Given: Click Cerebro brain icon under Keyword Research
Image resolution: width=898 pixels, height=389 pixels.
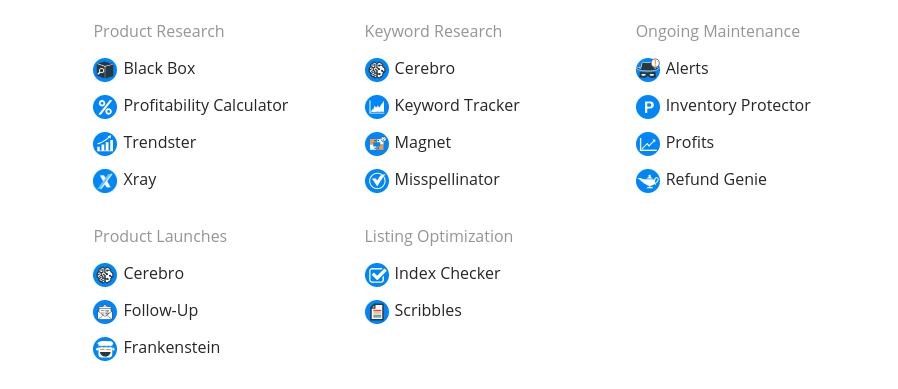Looking at the screenshot, I should pyautogui.click(x=376, y=70).
